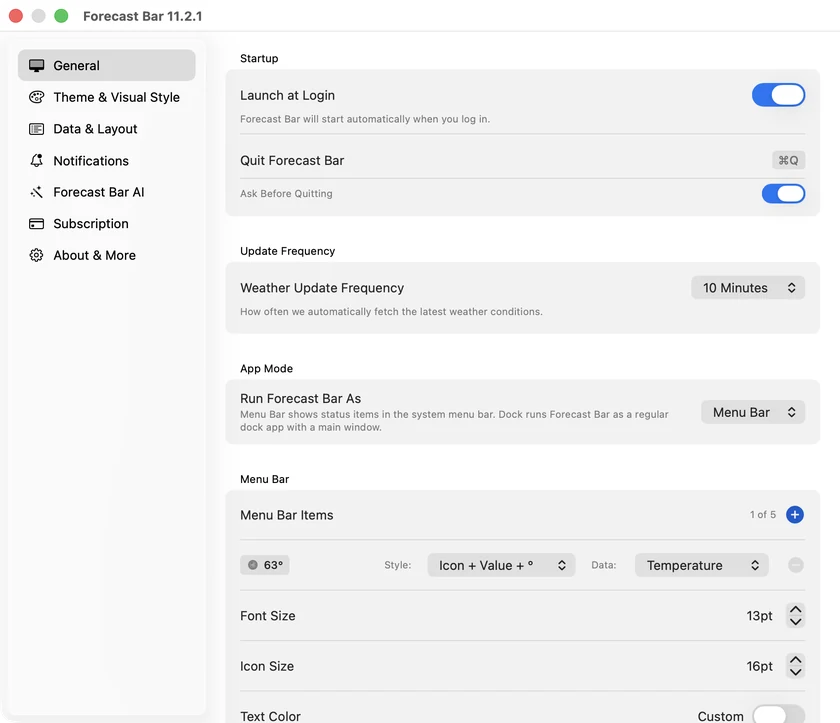Add a menu bar item with plus icon
Image resolution: width=840 pixels, height=723 pixels.
tap(794, 514)
